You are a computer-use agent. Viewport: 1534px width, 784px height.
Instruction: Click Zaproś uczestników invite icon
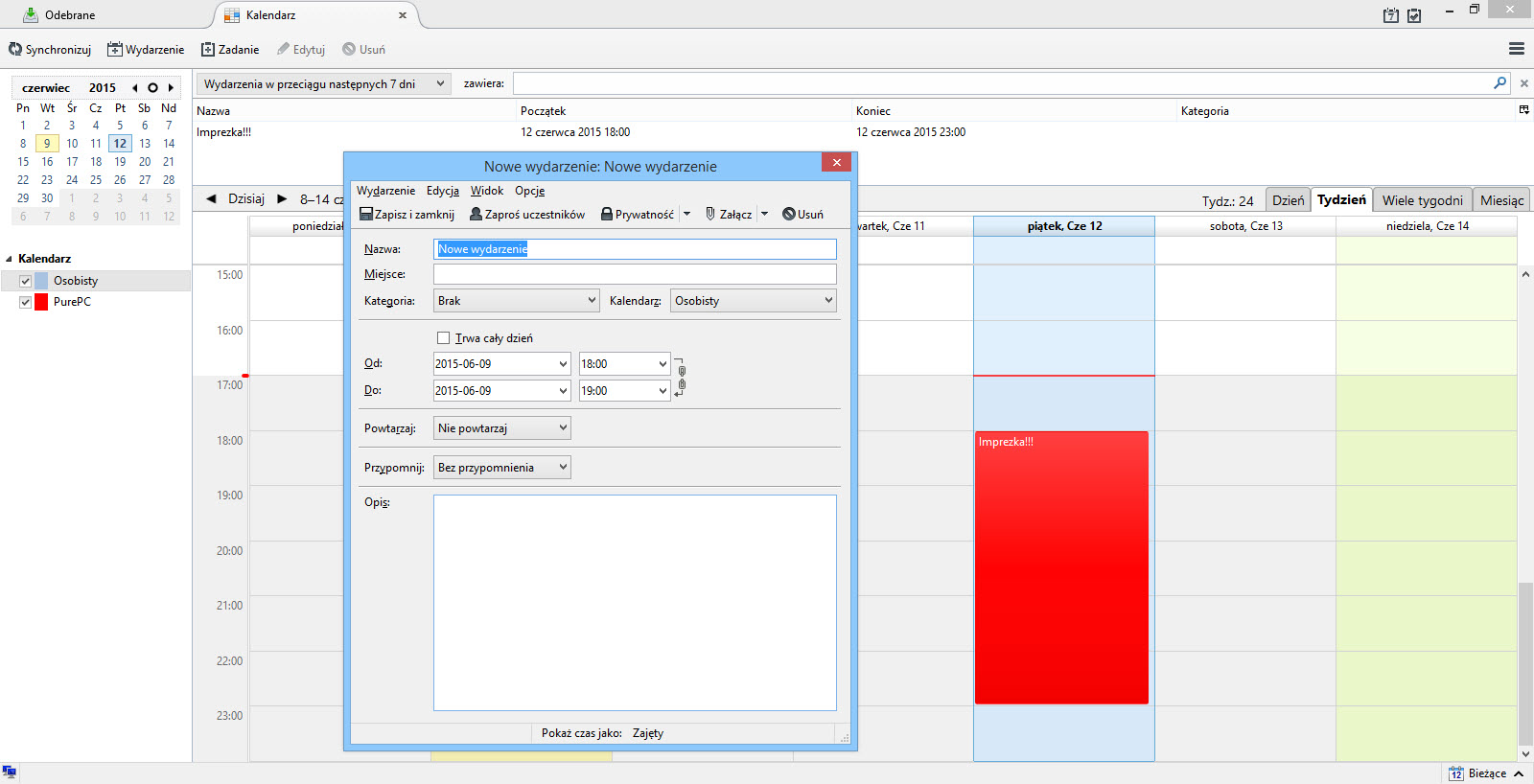coord(476,214)
